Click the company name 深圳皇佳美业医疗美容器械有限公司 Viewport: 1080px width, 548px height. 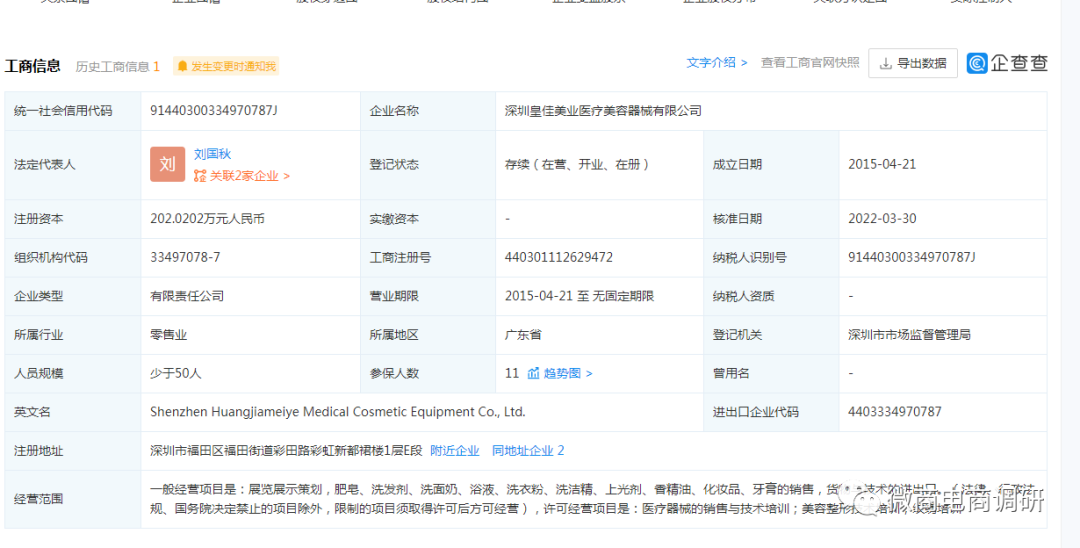pyautogui.click(x=603, y=111)
